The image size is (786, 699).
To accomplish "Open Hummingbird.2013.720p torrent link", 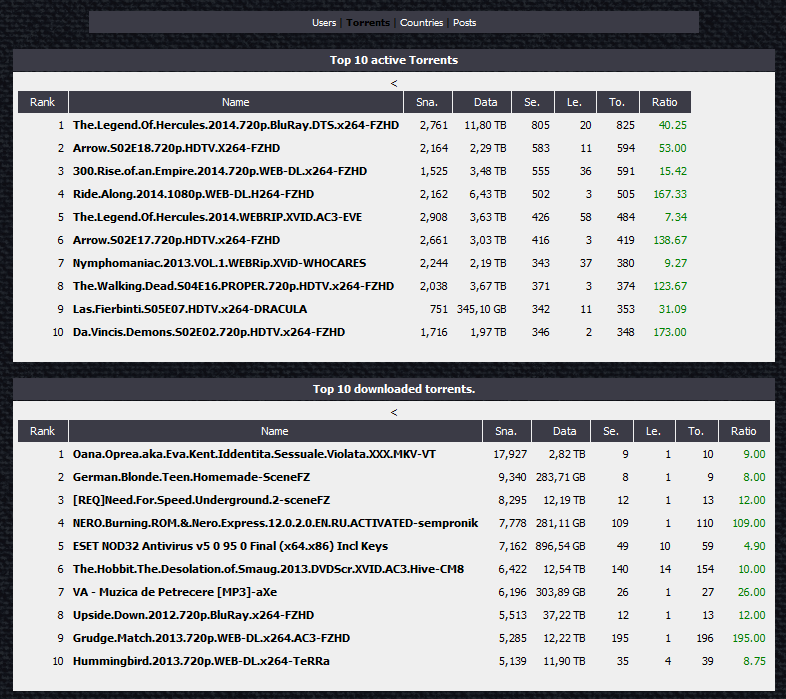I will click(201, 661).
